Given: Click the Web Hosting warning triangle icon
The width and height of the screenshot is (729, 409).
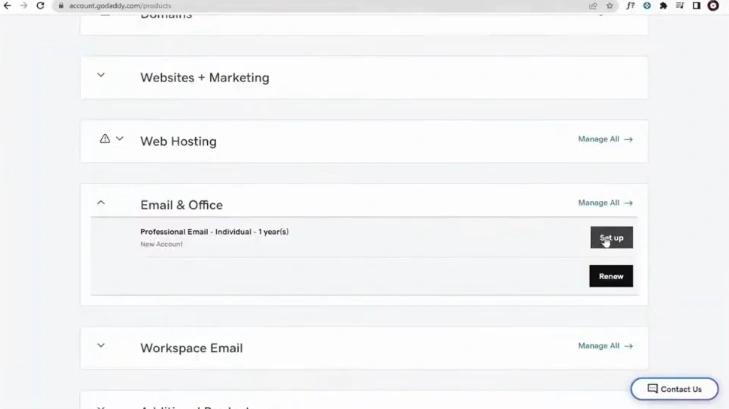Looking at the screenshot, I should coord(105,139).
